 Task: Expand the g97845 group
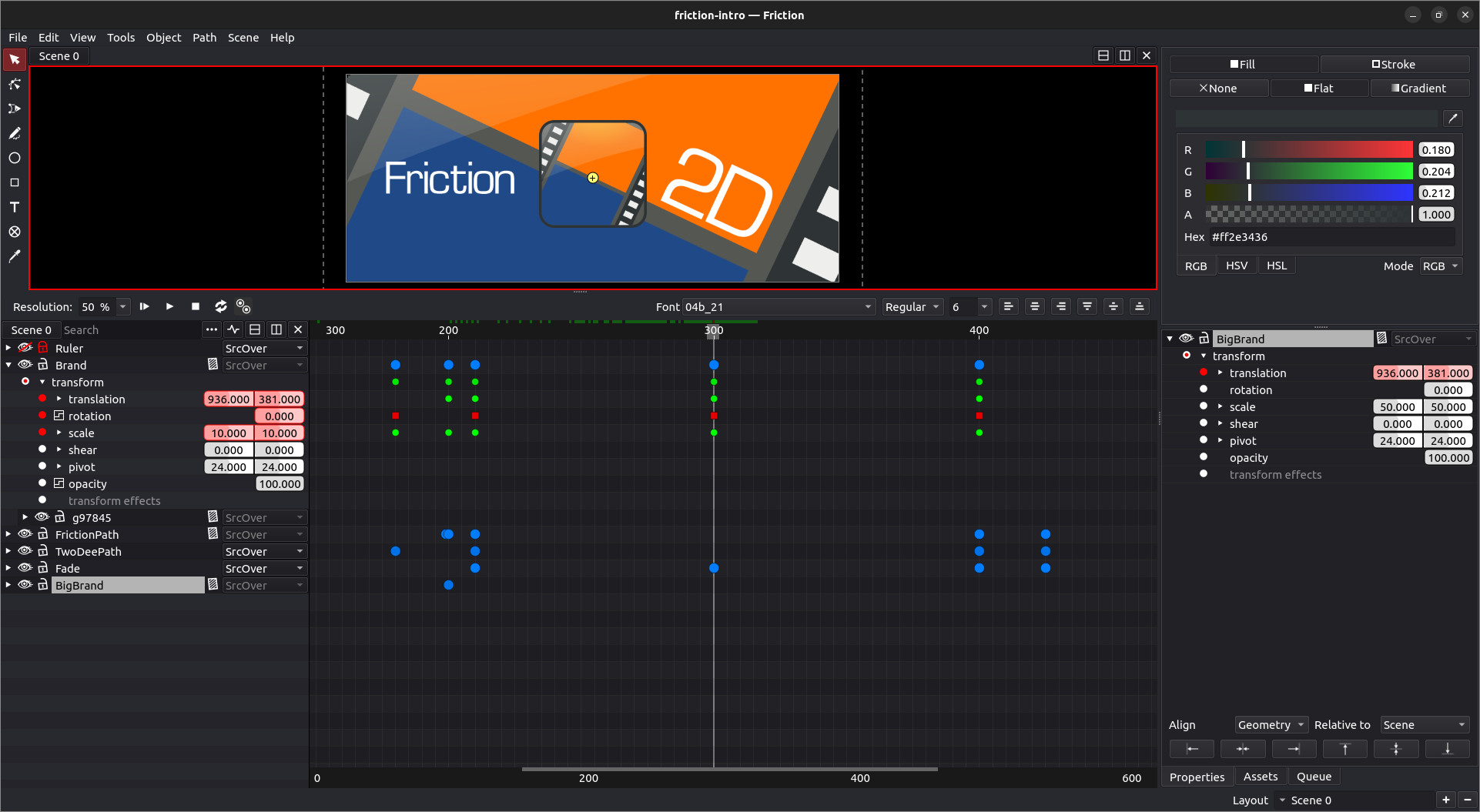pos(25,517)
